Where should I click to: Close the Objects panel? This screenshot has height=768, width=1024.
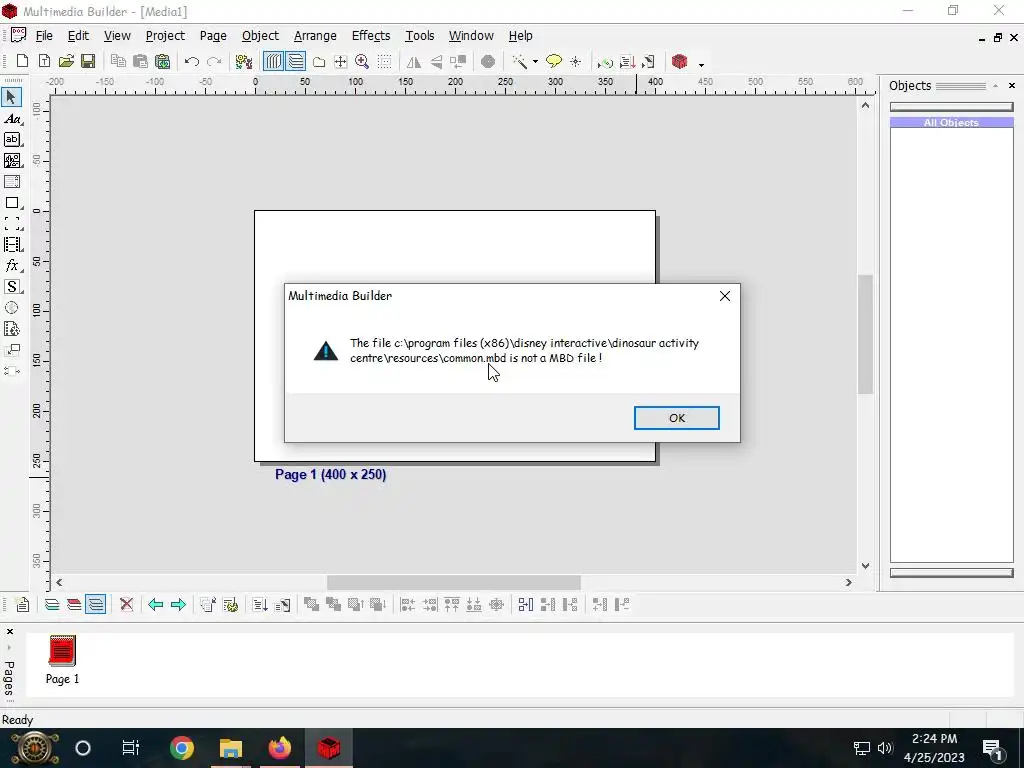click(1012, 86)
